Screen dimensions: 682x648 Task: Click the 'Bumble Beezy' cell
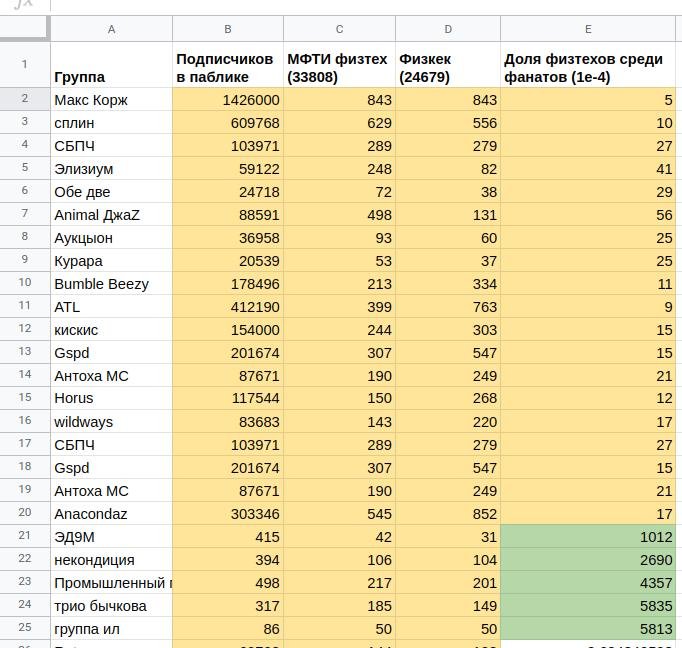[x=111, y=284]
